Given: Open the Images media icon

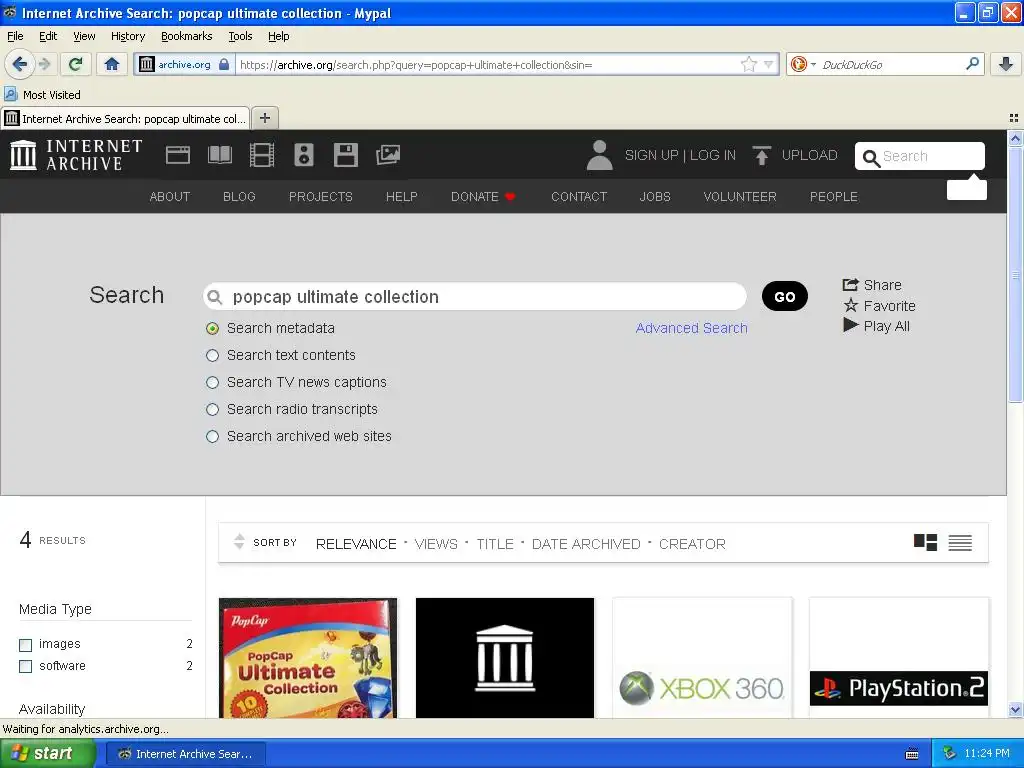Looking at the screenshot, I should [x=388, y=155].
